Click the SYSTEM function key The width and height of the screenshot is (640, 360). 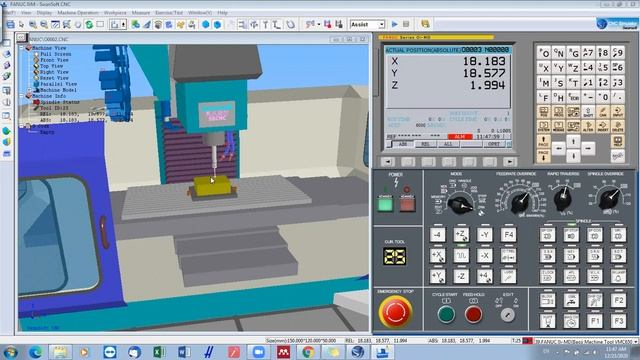544,126
